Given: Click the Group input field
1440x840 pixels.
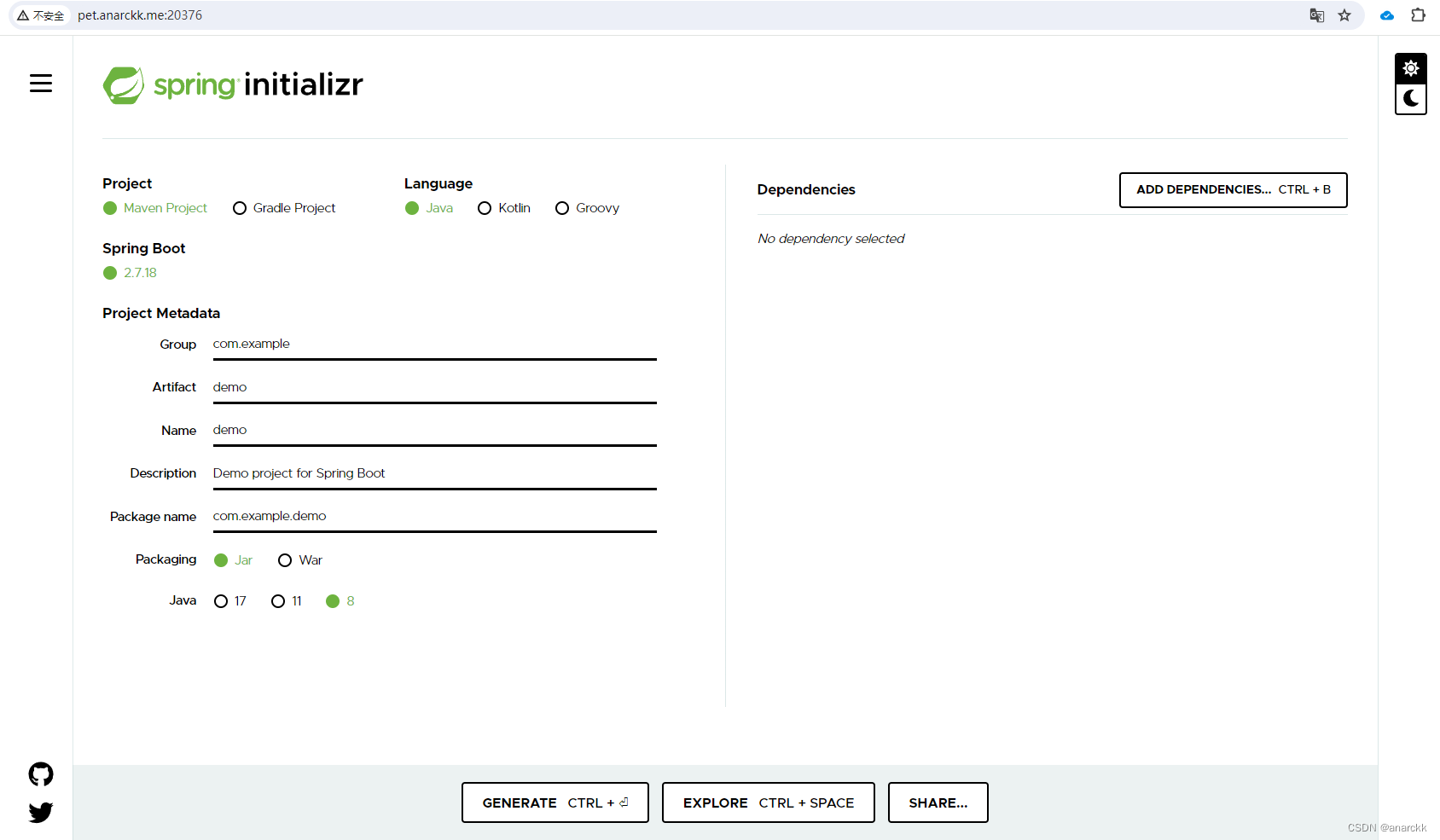Looking at the screenshot, I should 435,345.
